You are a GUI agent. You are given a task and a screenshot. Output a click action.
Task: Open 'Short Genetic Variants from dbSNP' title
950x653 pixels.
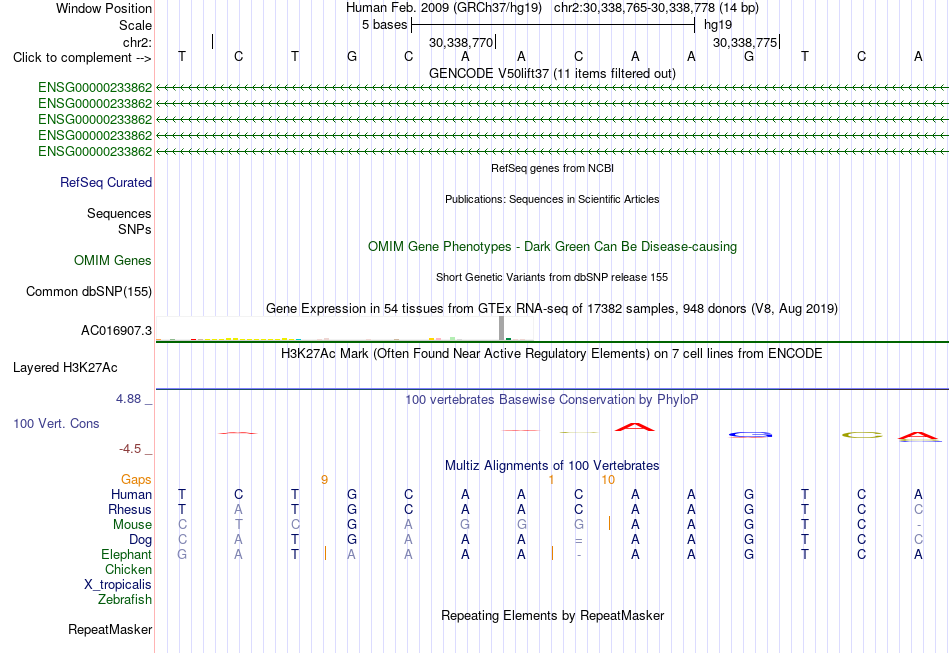click(552, 277)
